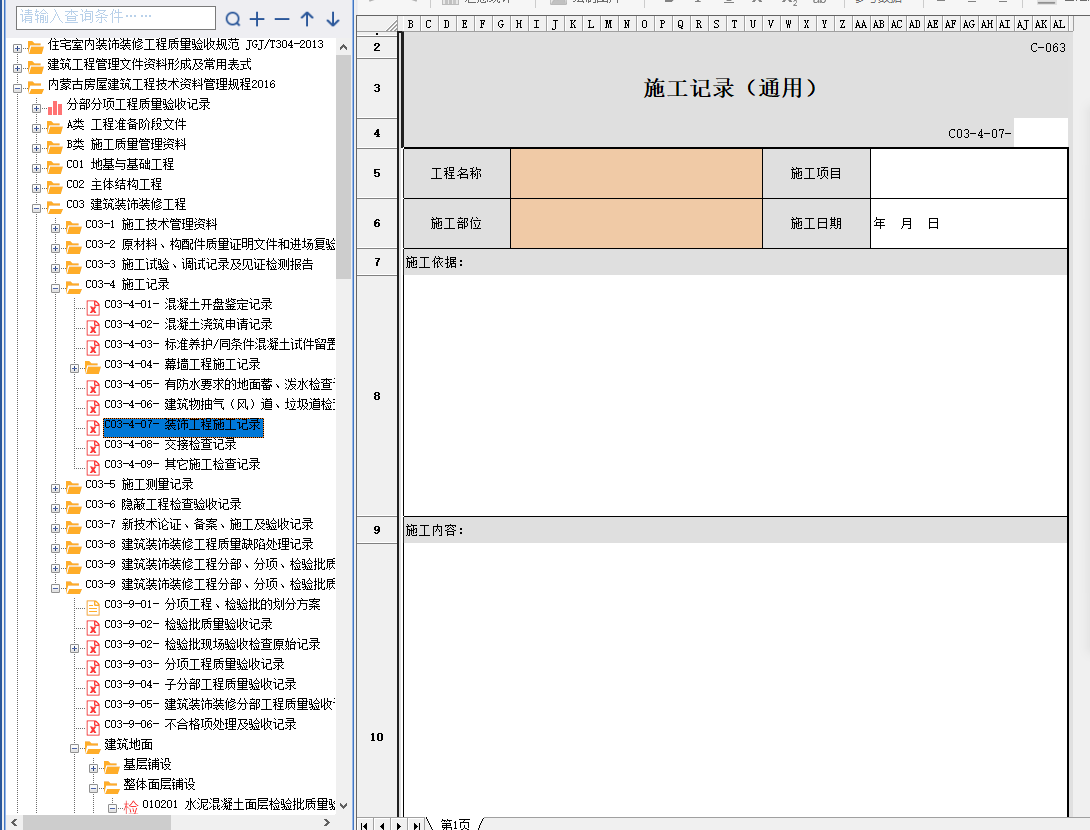Click the up arrow search icon

pos(307,19)
